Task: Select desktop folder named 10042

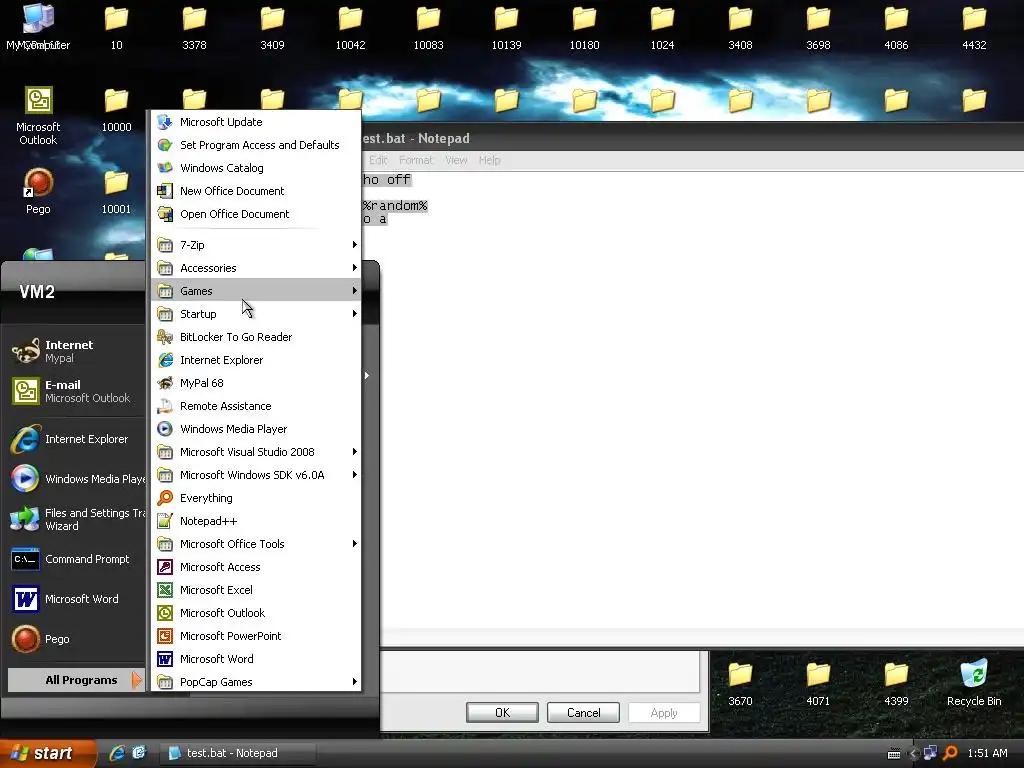Action: (x=350, y=27)
